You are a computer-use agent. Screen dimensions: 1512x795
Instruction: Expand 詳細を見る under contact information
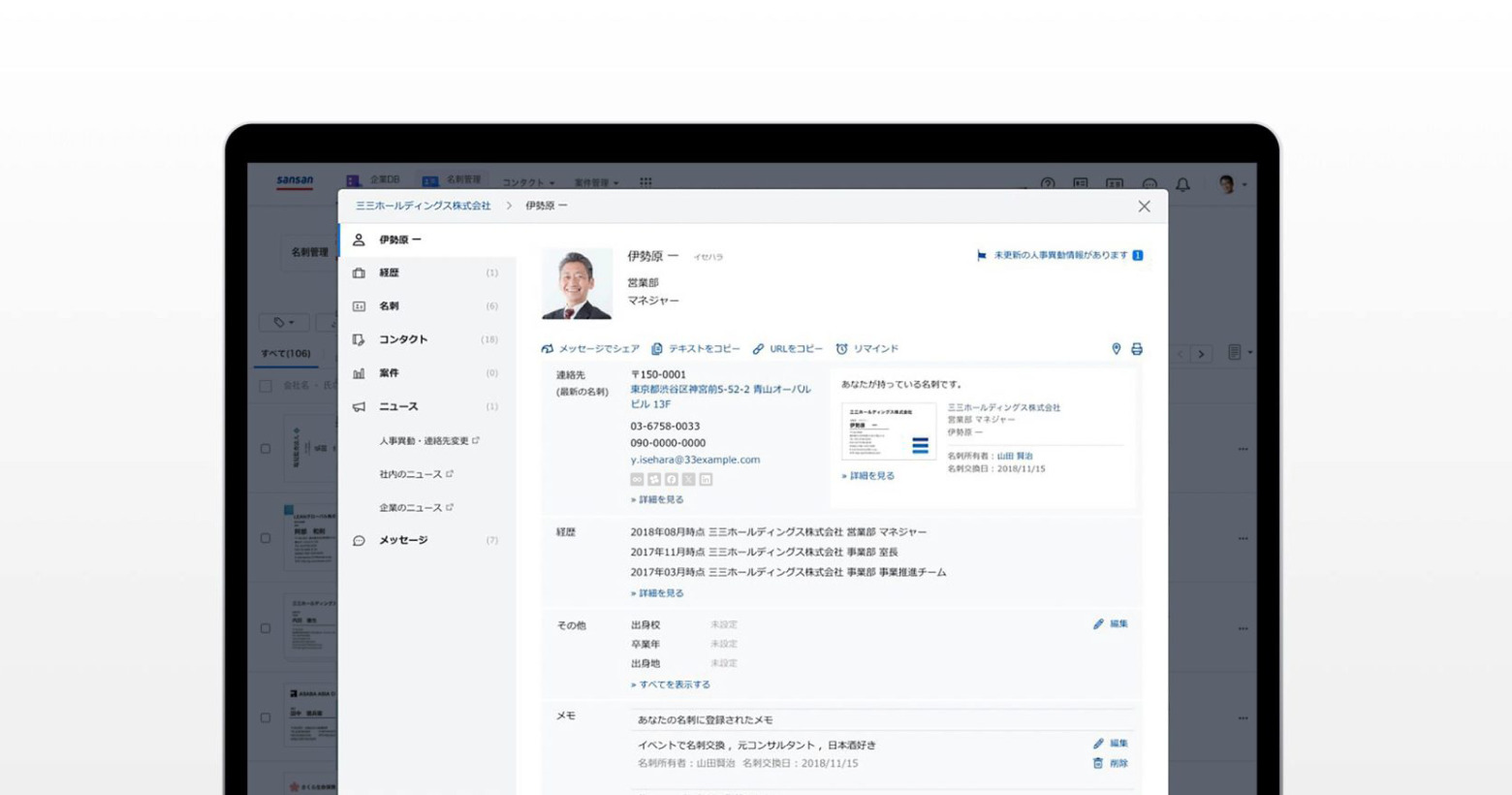coord(657,500)
